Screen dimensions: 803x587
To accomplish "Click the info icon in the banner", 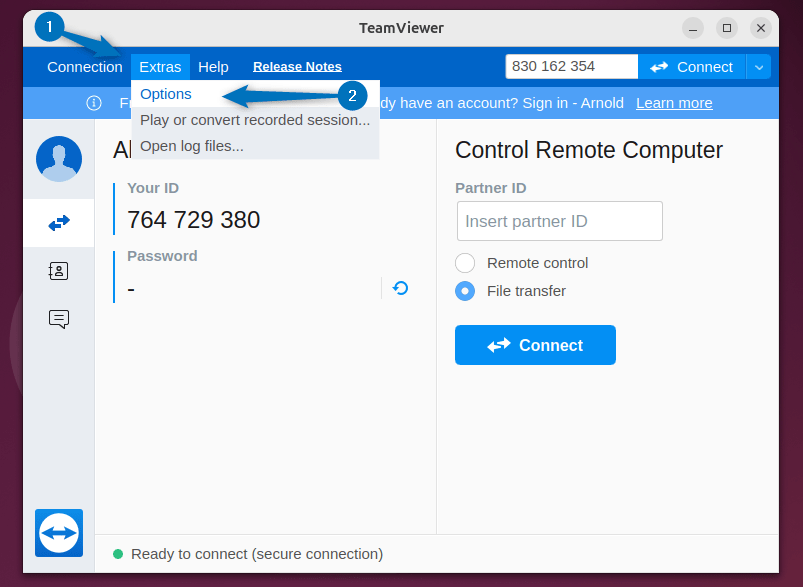I will 93,103.
